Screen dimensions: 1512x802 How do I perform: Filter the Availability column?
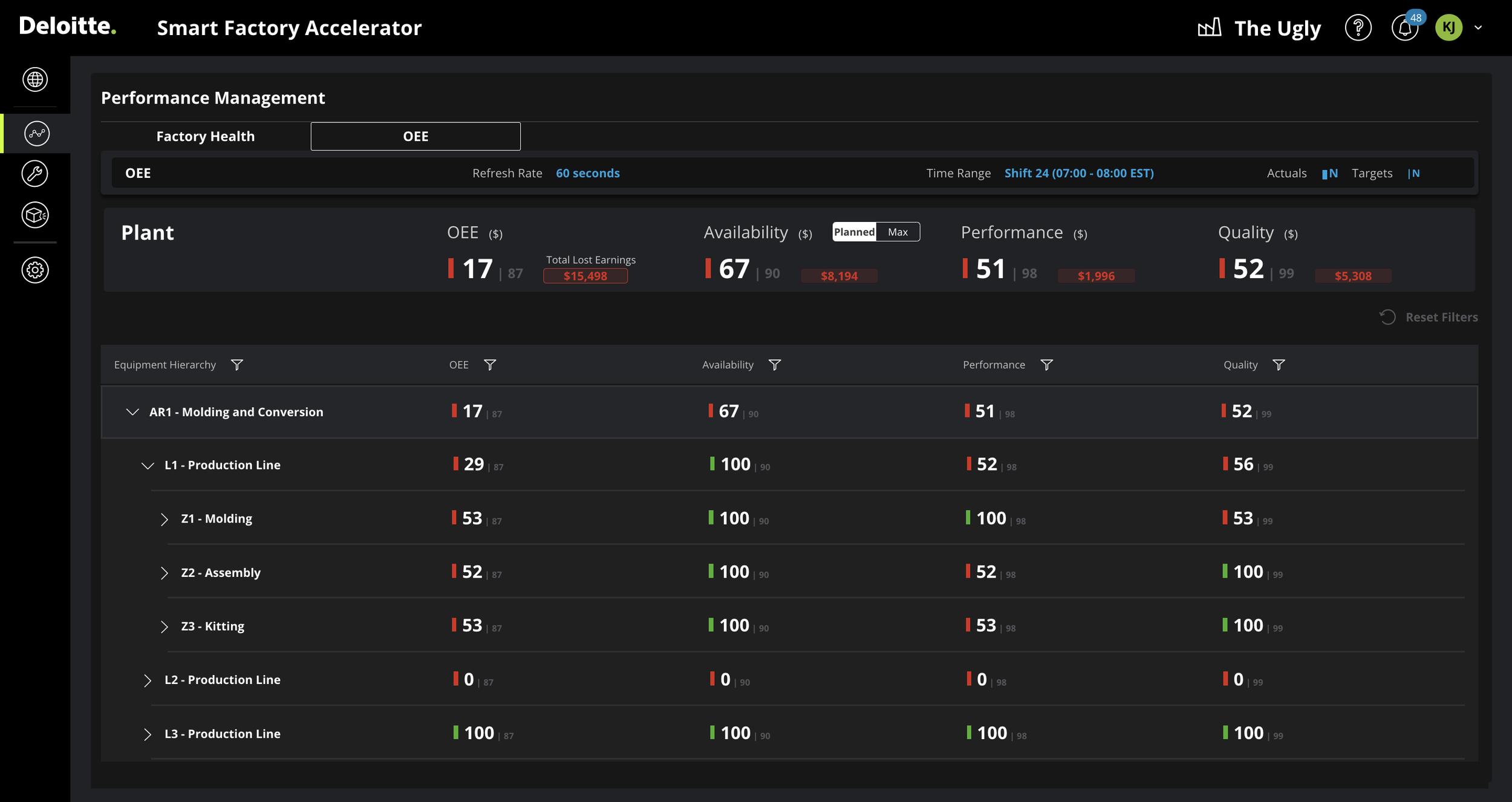coord(775,365)
